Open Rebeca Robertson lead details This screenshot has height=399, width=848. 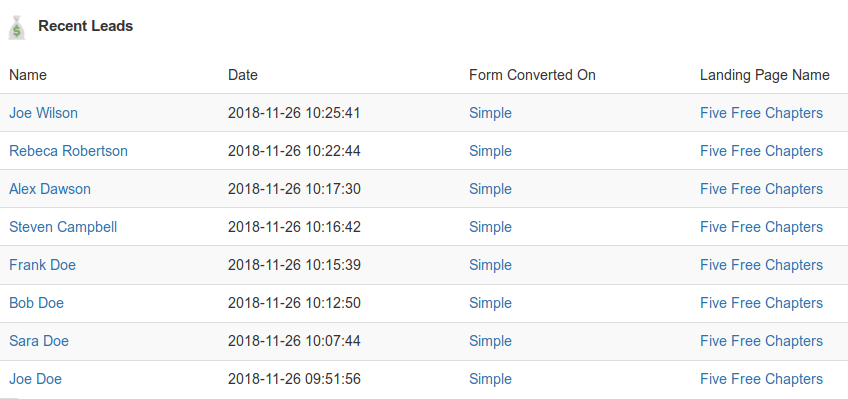point(69,151)
